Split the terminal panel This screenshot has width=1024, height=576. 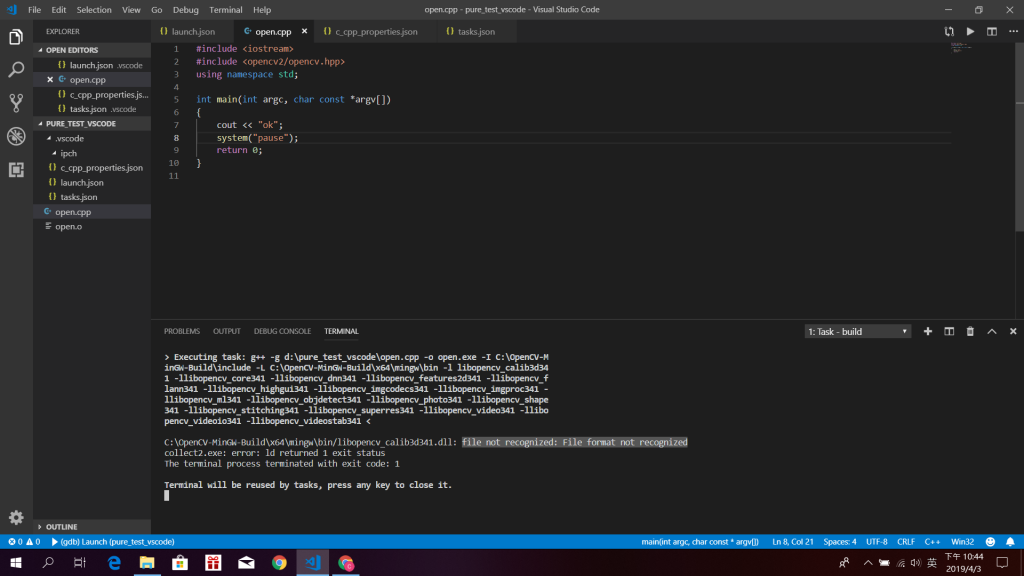click(949, 331)
